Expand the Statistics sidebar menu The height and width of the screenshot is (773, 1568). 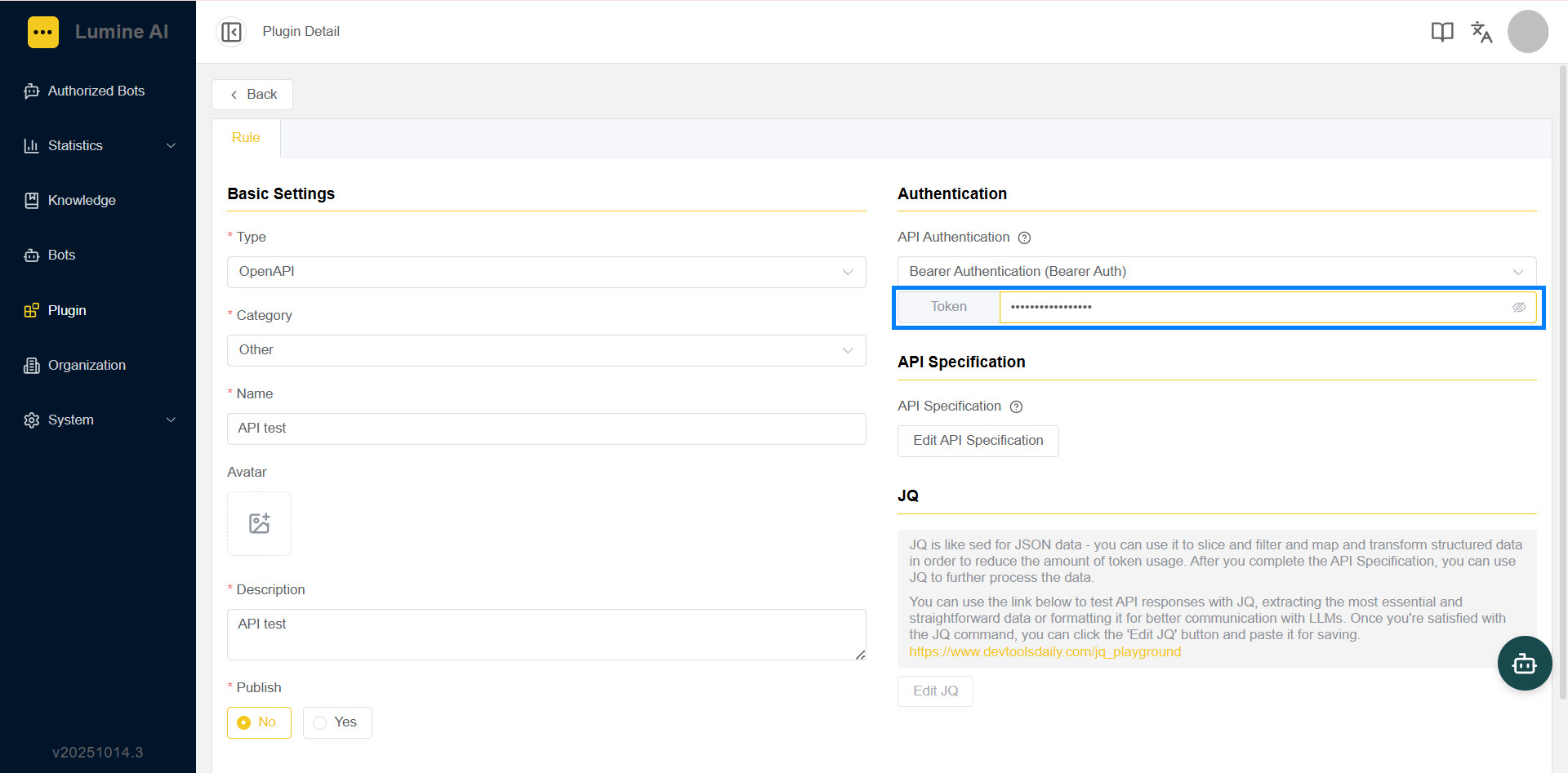coord(98,145)
